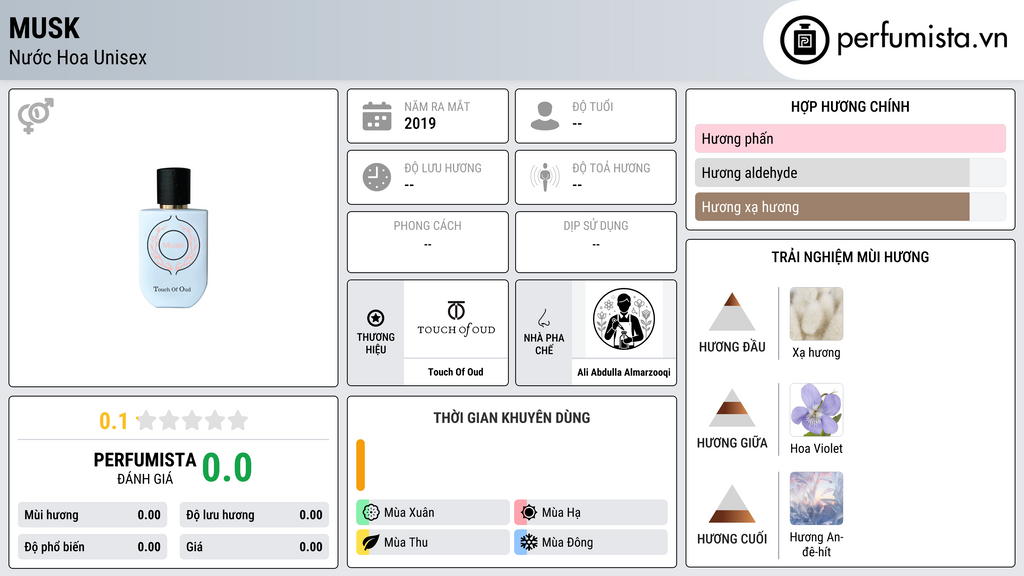Viewport: 1024px width, 576px height.
Task: Click the sillage person icon for Độ toả hương
Action: point(545,177)
